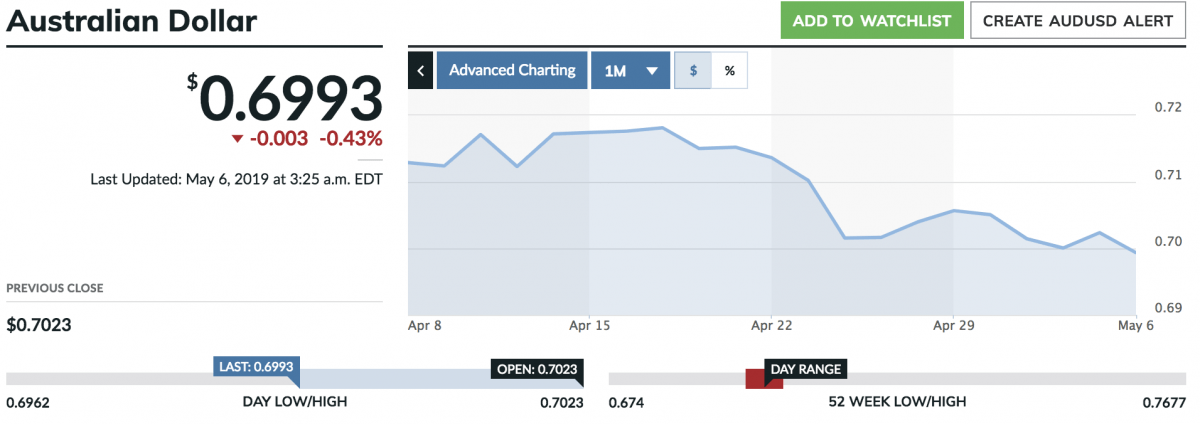Click the LAST: 0.6993 marker
Viewport: 1200px width, 424px height.
click(256, 368)
